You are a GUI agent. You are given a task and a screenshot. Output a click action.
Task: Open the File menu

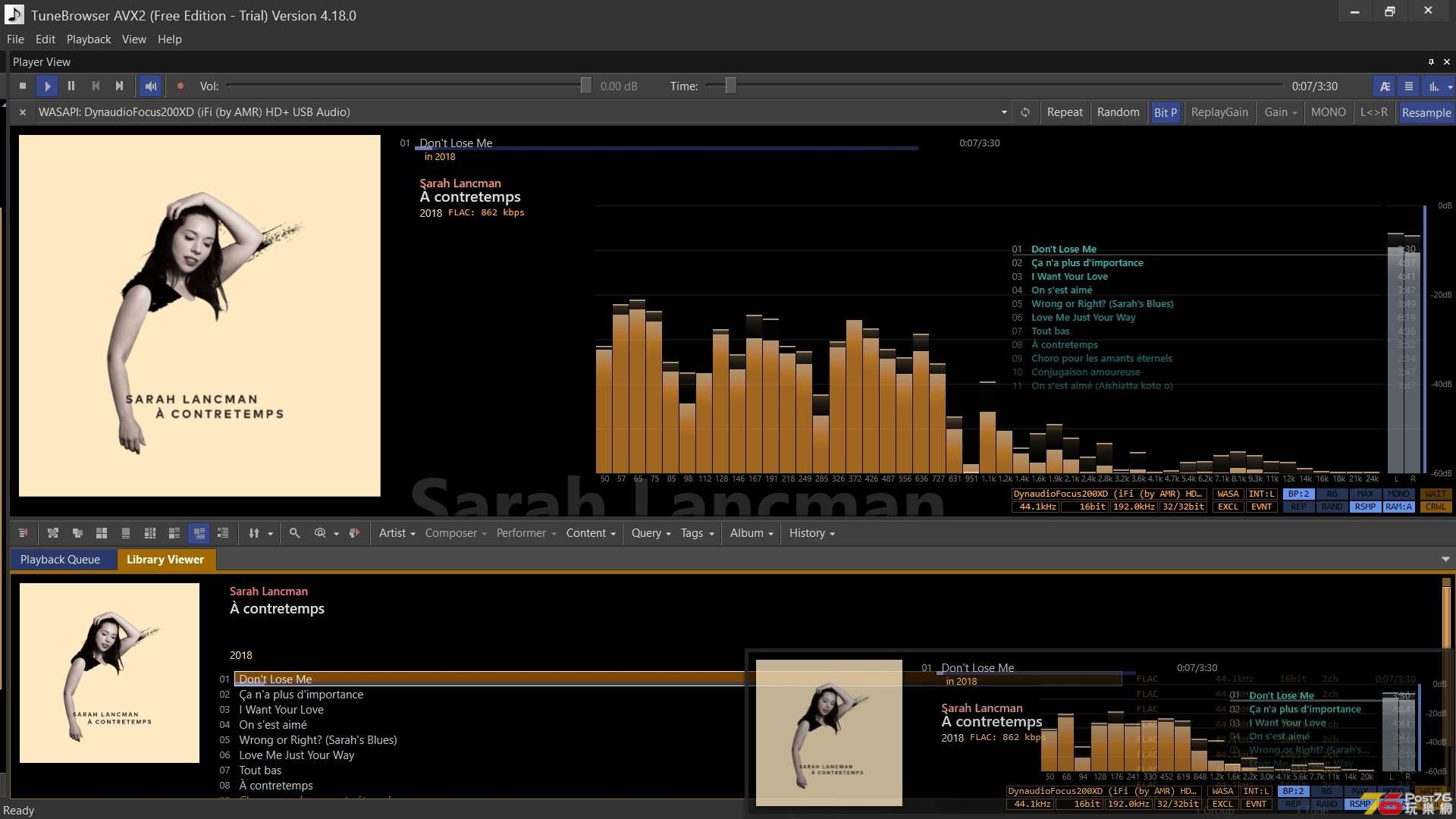tap(15, 39)
